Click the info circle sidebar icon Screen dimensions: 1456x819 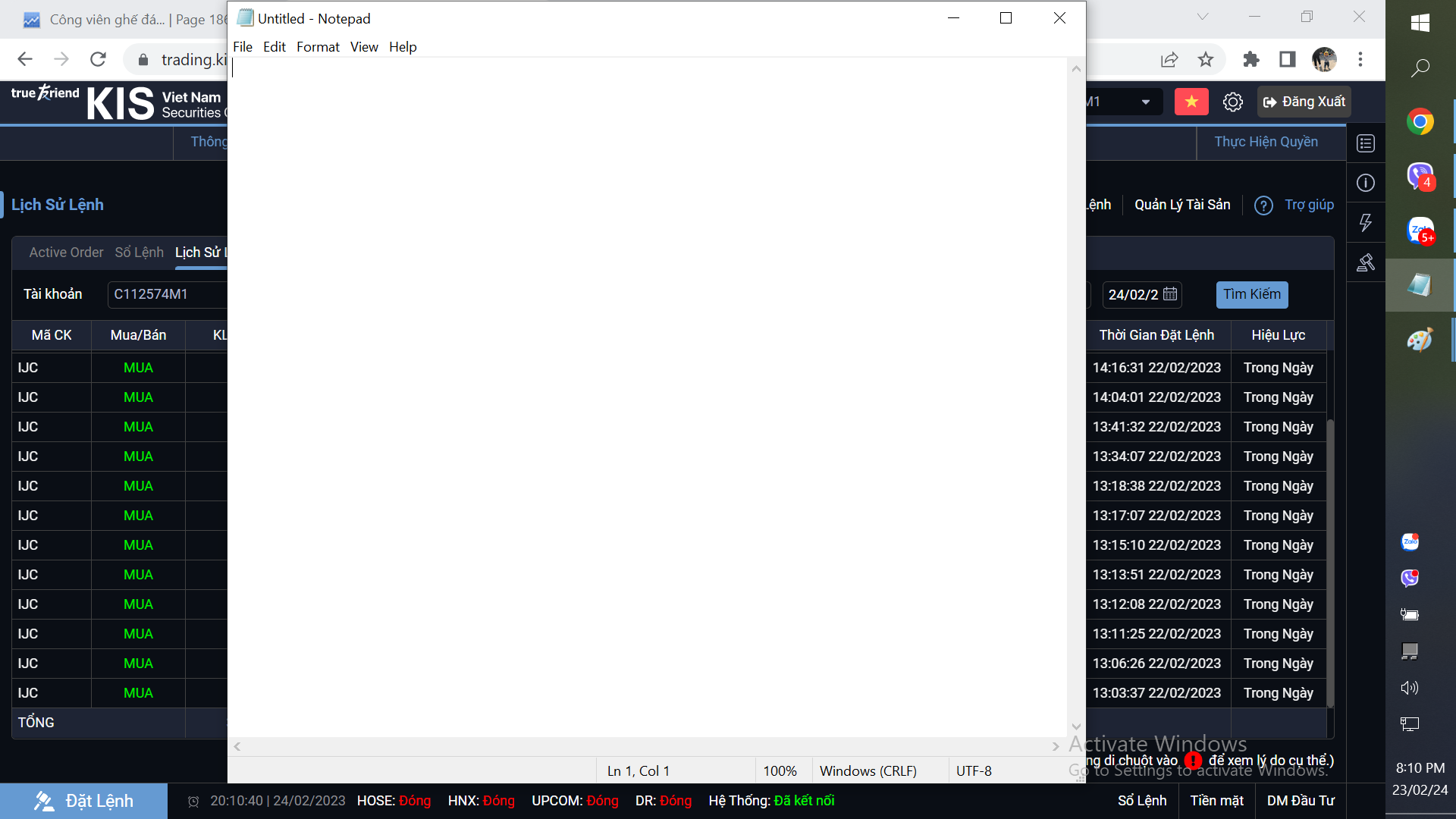tap(1366, 183)
